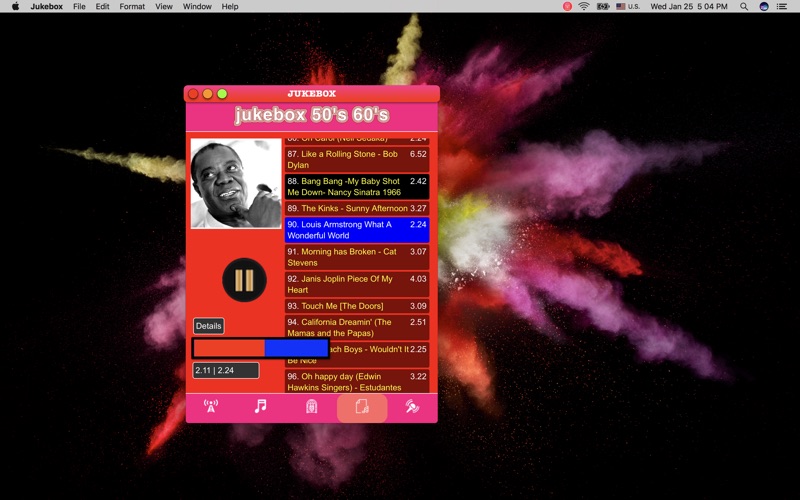Play 93. Touch Me [The Doors]
Image resolution: width=800 pixels, height=500 pixels.
(357, 306)
